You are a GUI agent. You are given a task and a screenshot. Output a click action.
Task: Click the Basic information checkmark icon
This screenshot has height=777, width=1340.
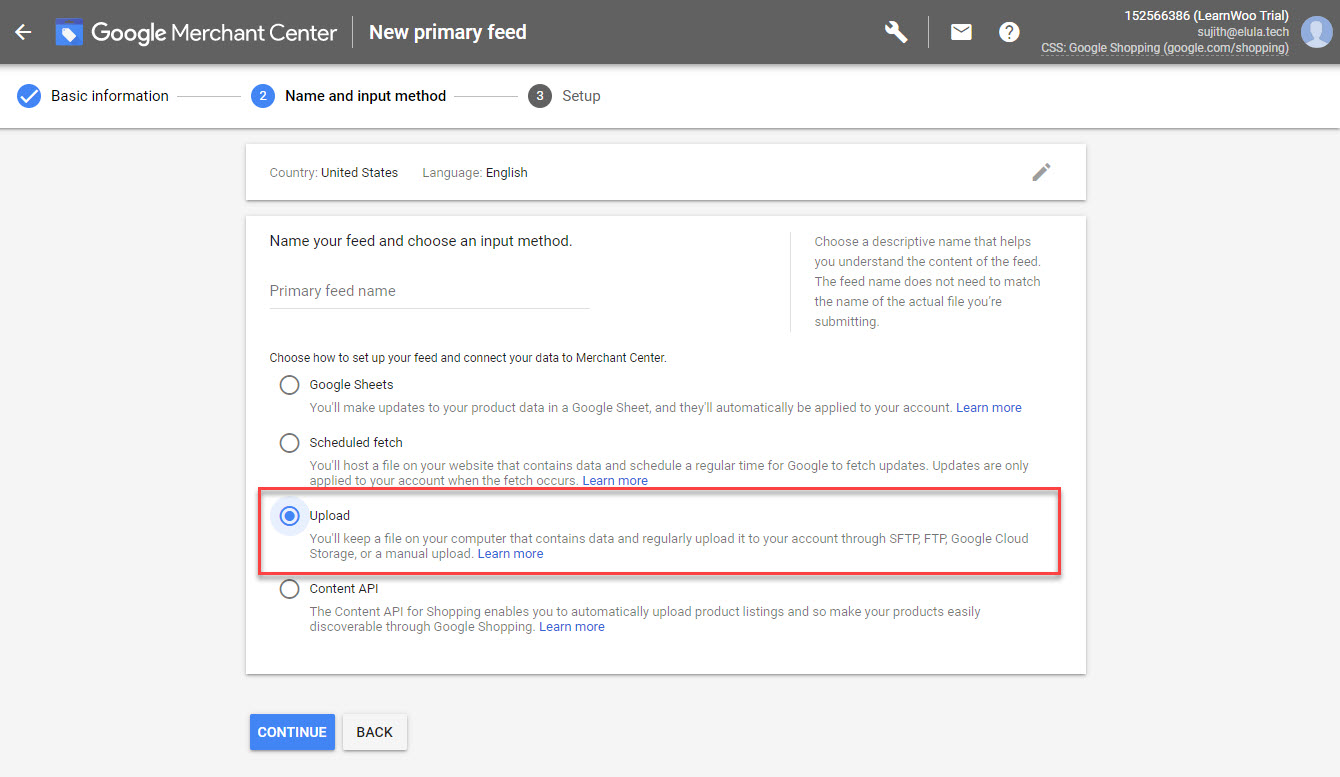point(29,96)
